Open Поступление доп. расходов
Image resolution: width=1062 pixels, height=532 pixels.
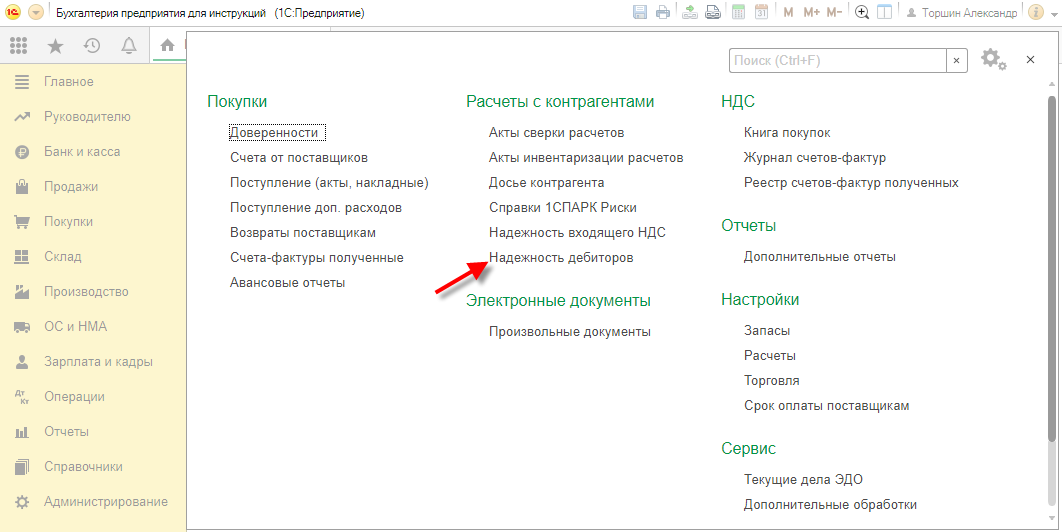316,208
